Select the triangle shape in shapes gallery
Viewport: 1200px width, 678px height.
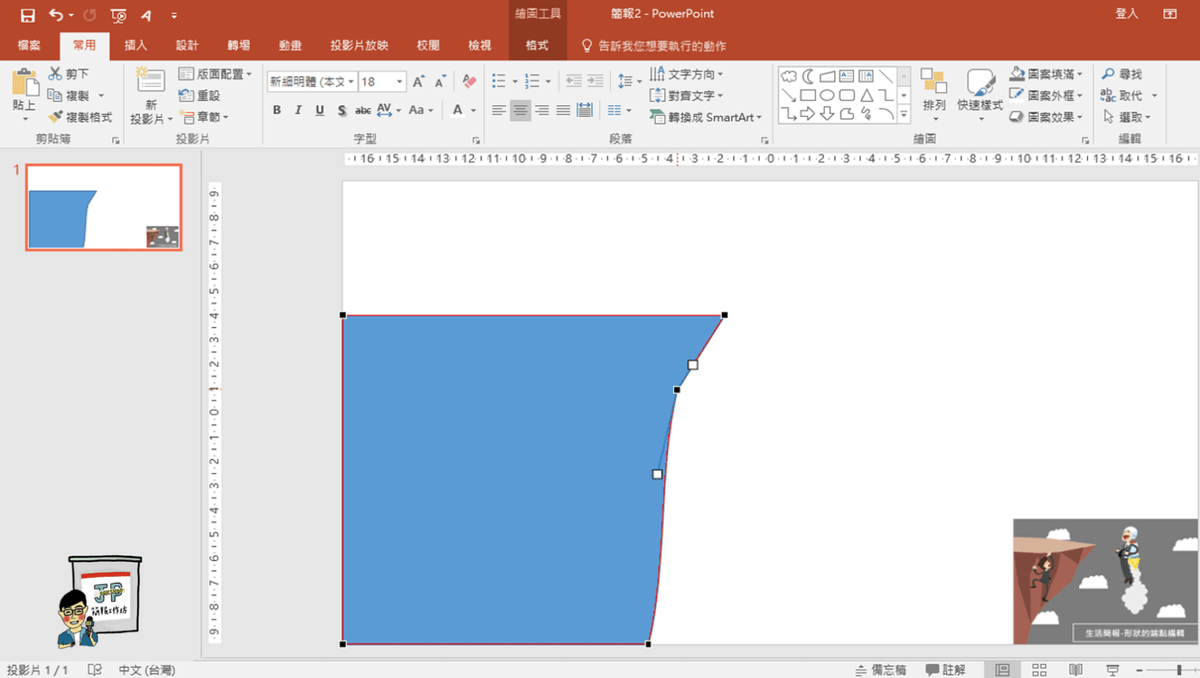click(866, 96)
